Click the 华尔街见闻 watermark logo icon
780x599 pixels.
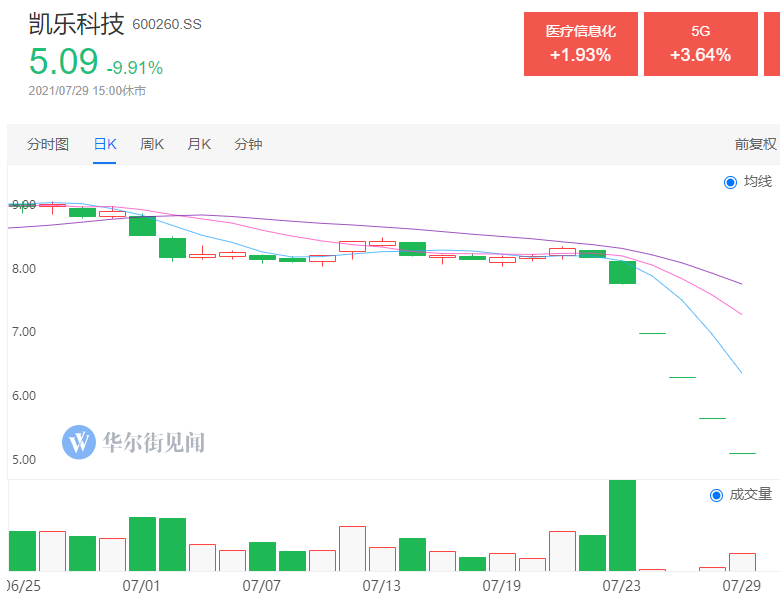pyautogui.click(x=78, y=442)
